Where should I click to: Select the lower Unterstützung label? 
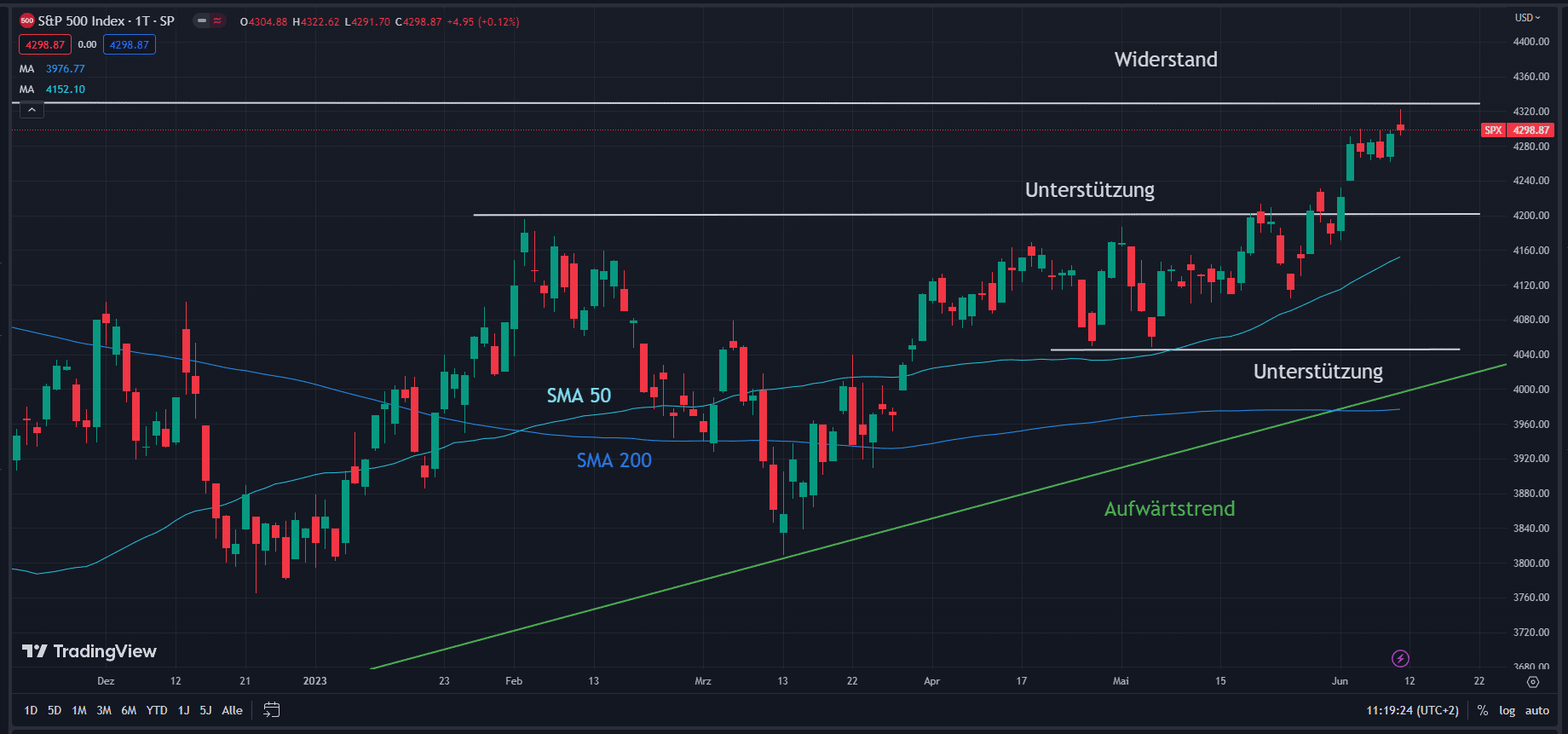(1318, 372)
